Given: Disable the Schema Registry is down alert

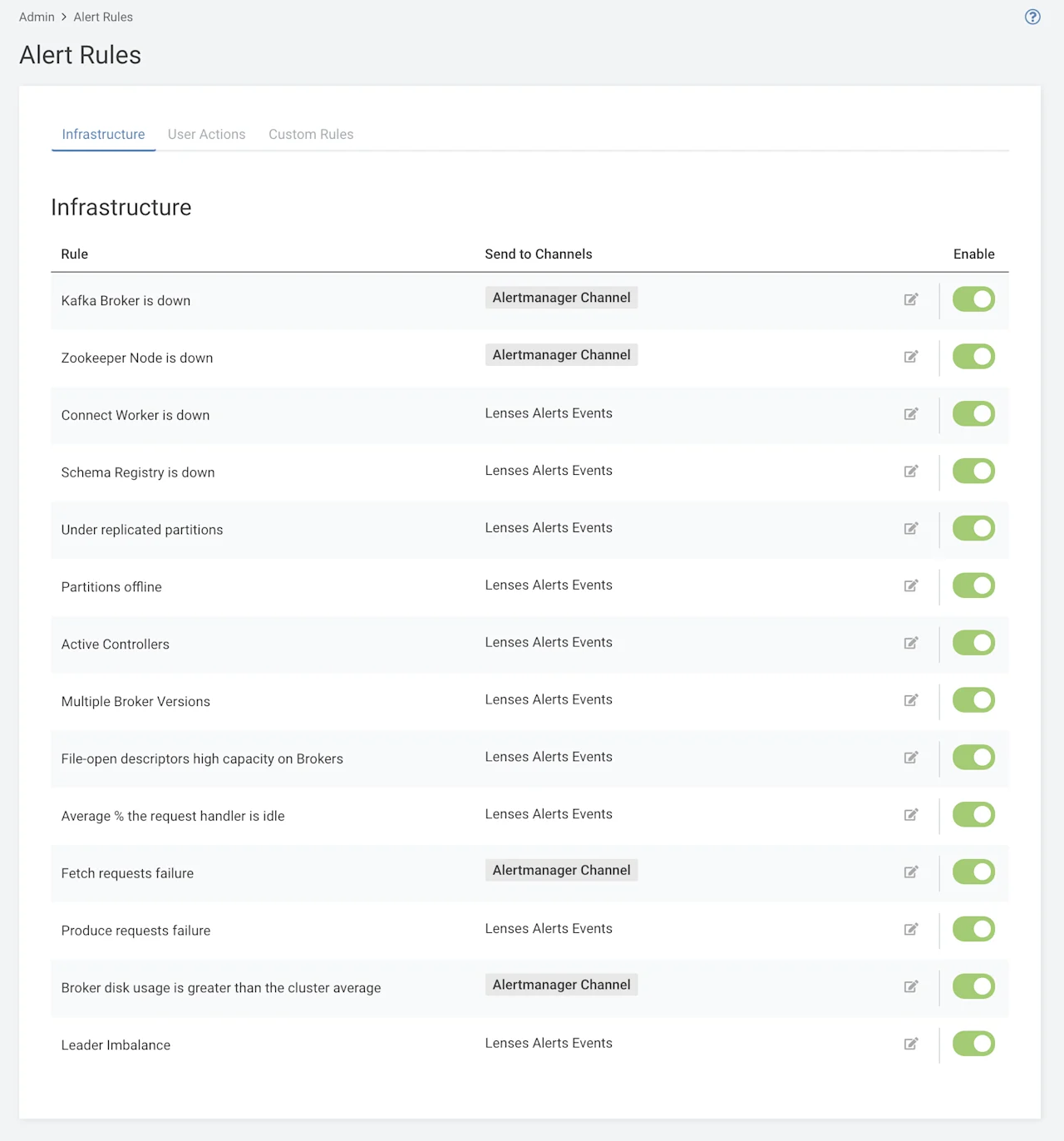Looking at the screenshot, I should point(973,471).
